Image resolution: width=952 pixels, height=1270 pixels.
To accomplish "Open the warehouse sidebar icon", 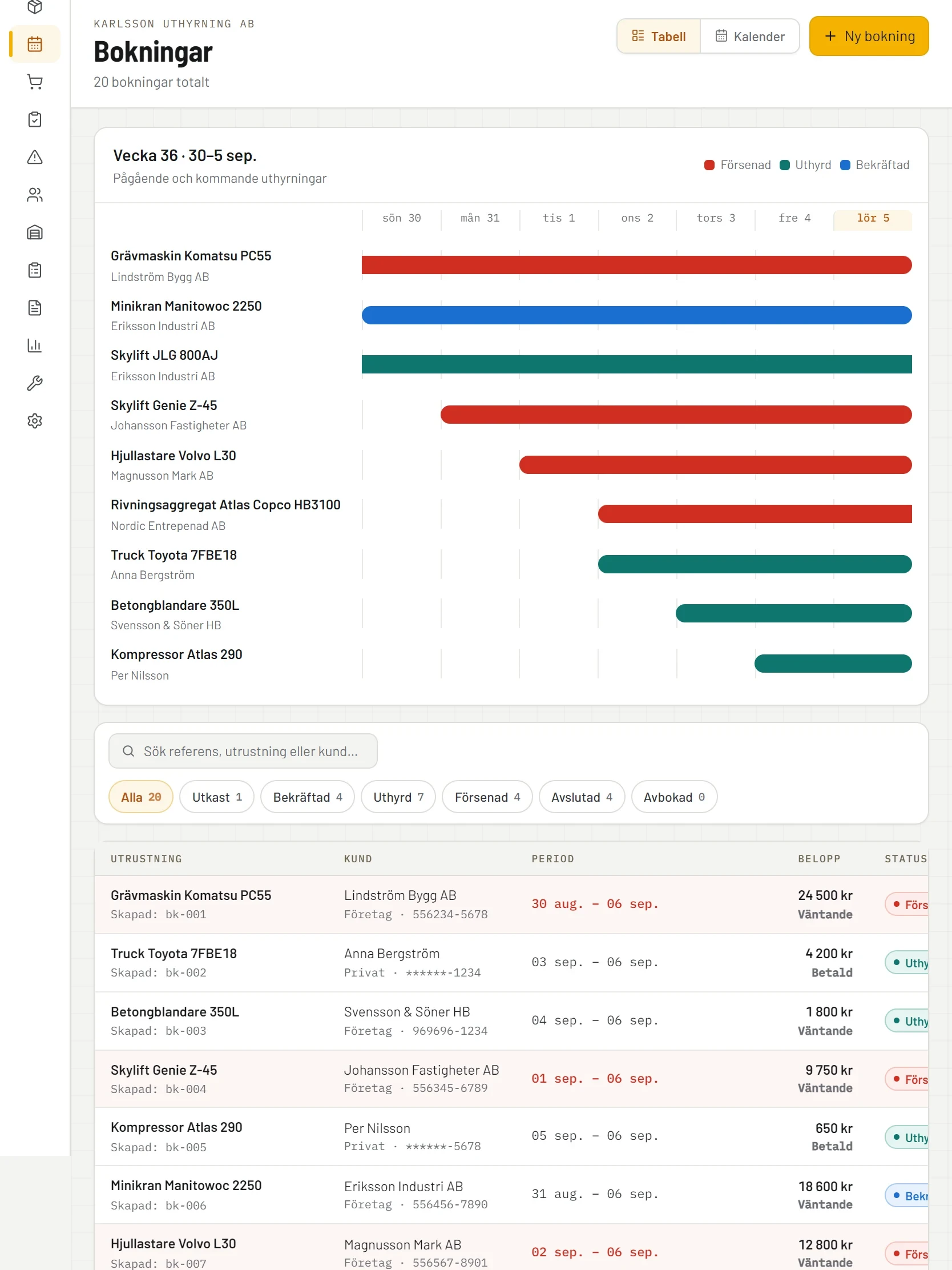I will point(35,232).
